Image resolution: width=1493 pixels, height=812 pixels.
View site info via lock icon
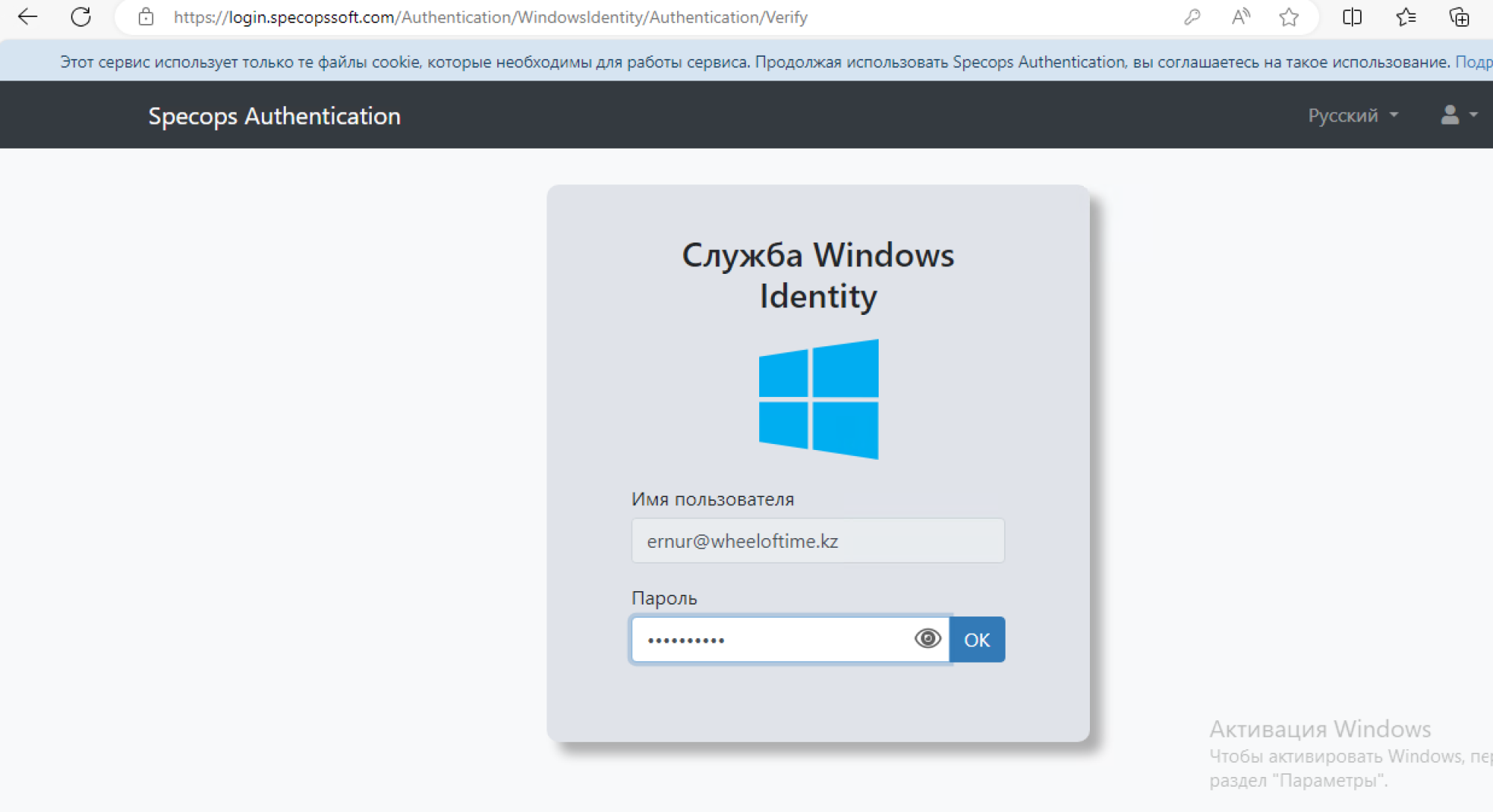tap(146, 16)
